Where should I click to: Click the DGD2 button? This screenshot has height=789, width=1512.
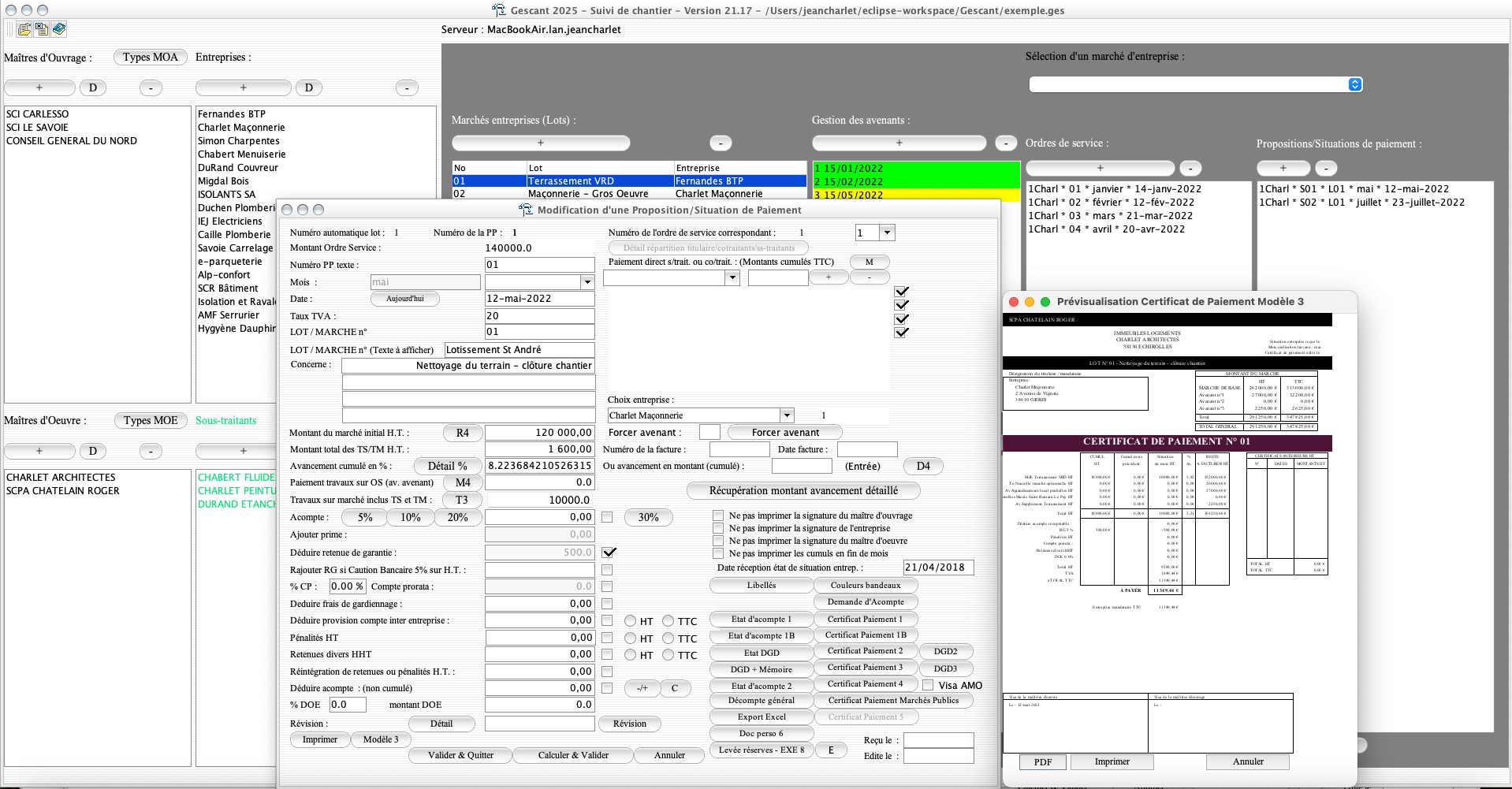click(x=945, y=651)
